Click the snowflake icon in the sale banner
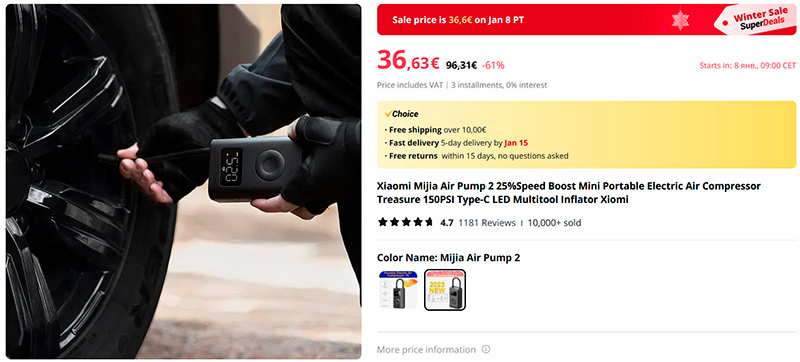 [680, 20]
